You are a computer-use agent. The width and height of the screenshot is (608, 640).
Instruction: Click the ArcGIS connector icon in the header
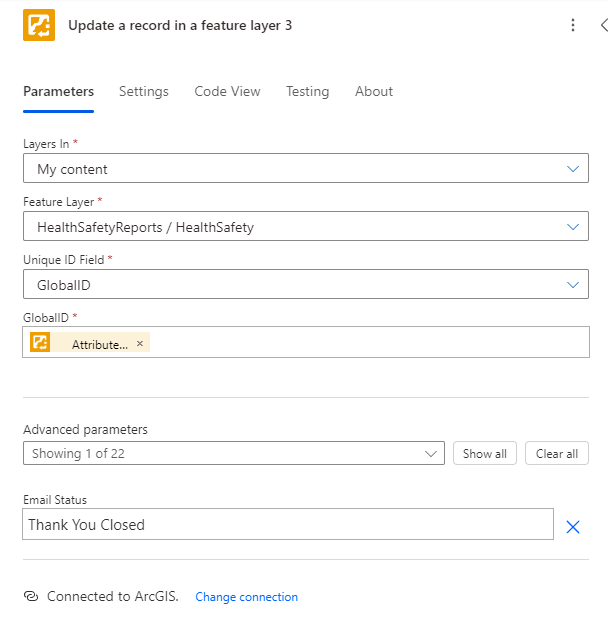pyautogui.click(x=39, y=25)
